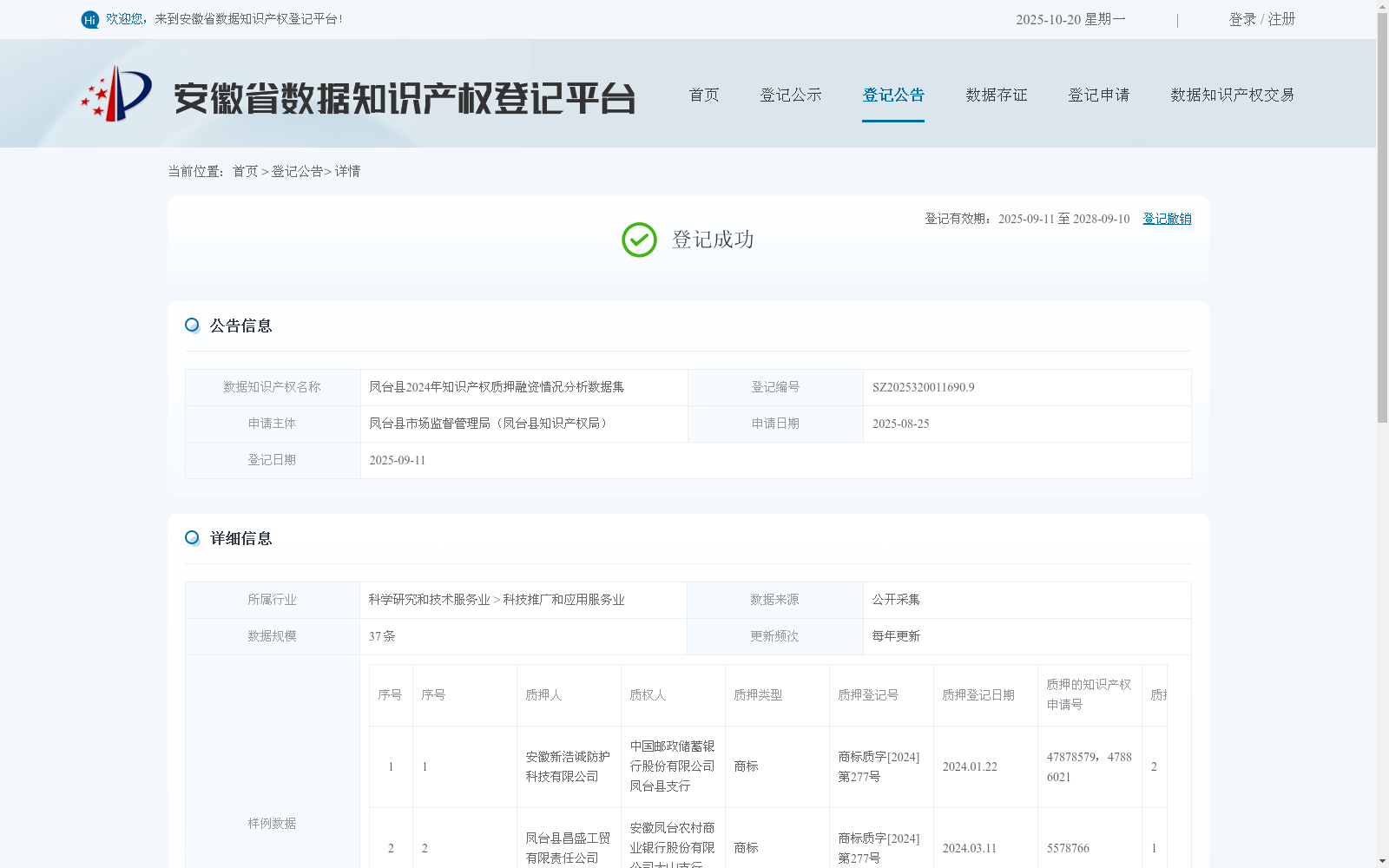Image resolution: width=1389 pixels, height=868 pixels.
Task: Click the 登记撤销 link
Action: 1167,219
